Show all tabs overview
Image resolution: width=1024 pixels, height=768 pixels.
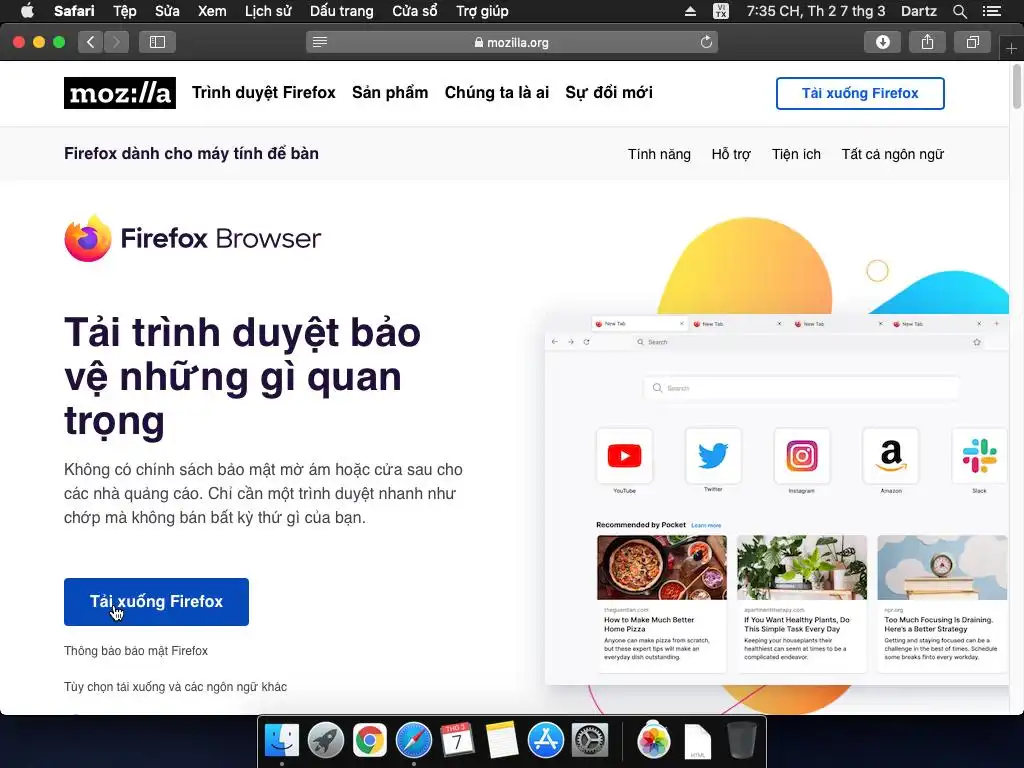coord(972,42)
